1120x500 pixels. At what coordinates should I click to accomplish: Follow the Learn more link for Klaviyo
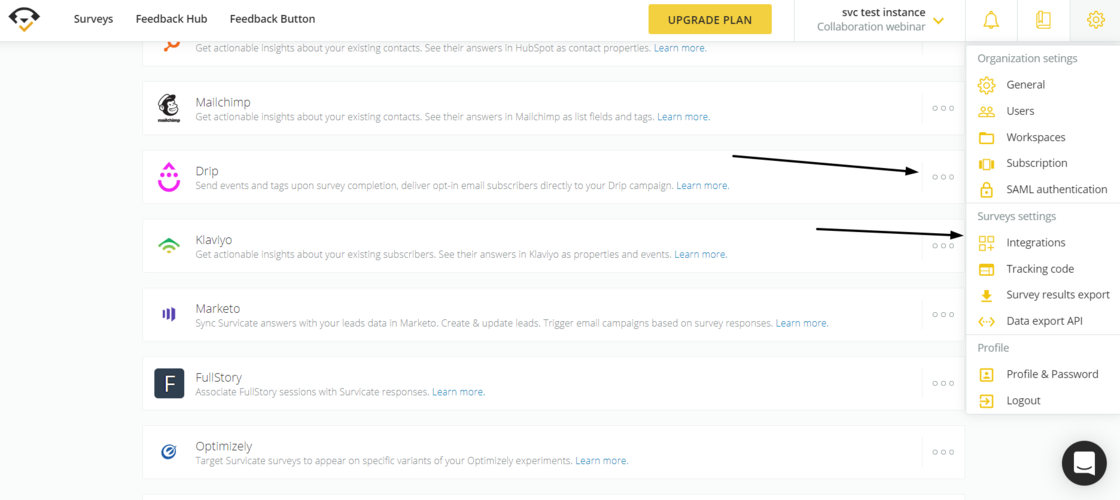700,255
